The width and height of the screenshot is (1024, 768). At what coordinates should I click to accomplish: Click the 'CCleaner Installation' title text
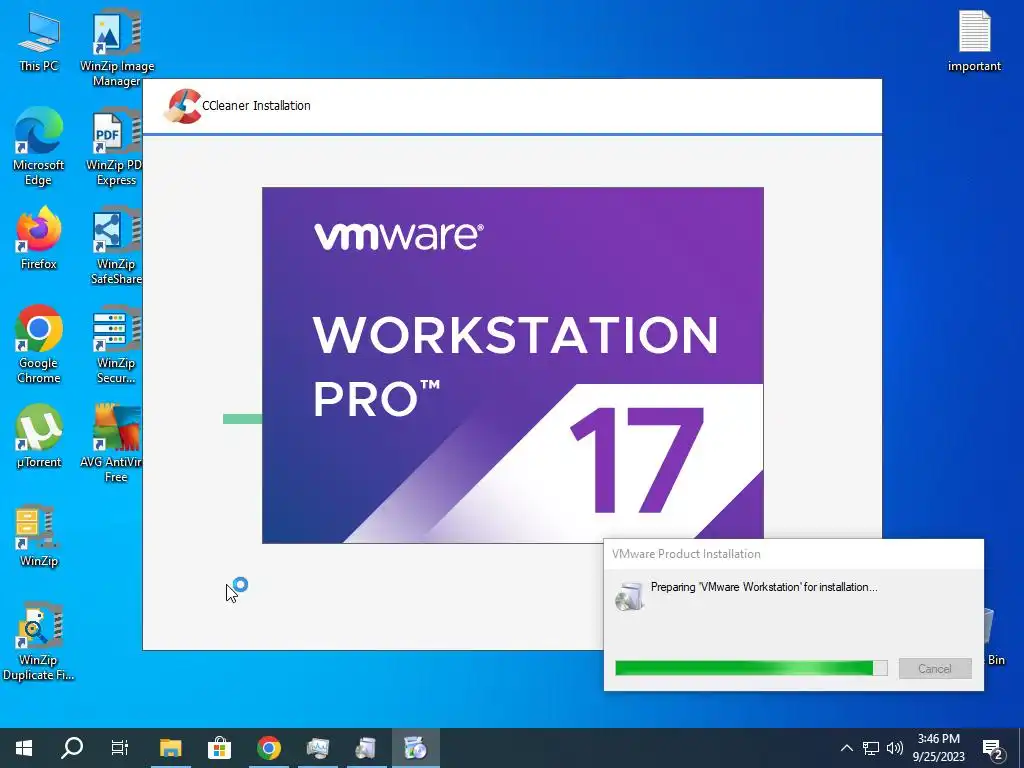256,106
